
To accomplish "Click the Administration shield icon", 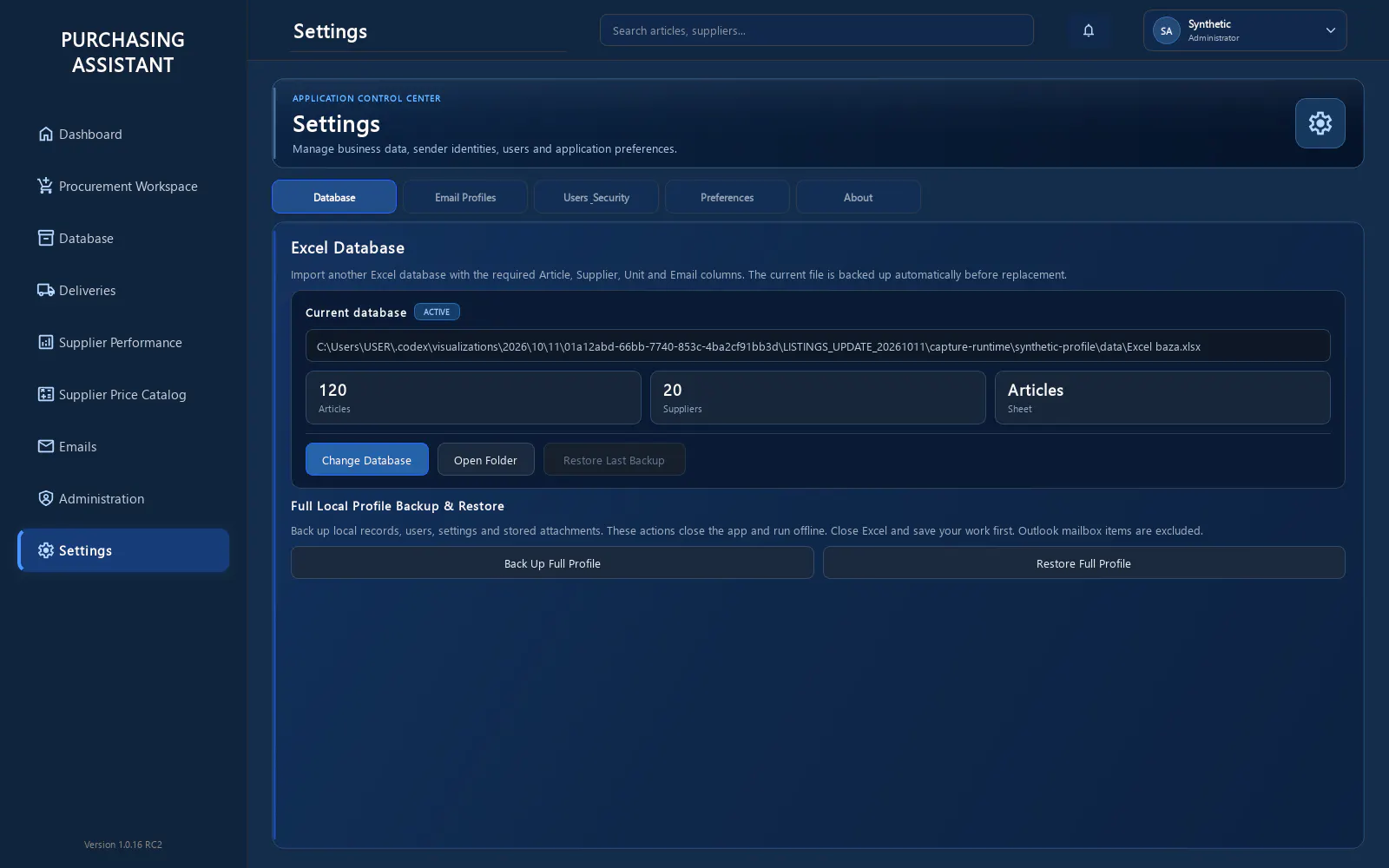I will click(46, 498).
